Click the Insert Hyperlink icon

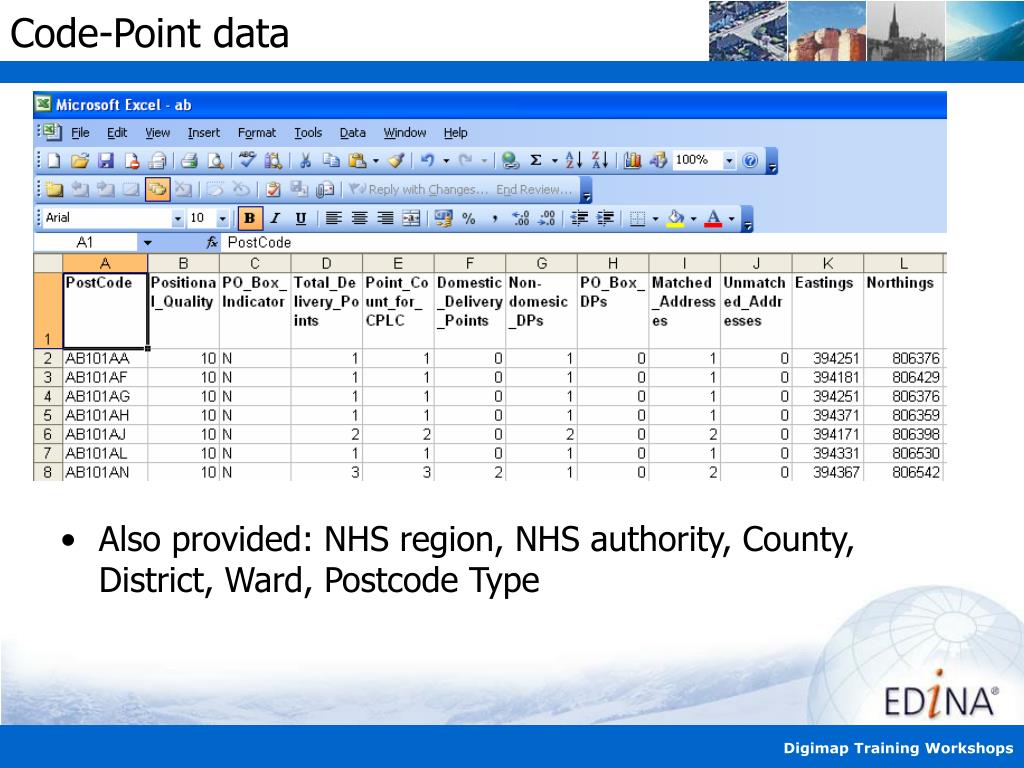point(510,161)
